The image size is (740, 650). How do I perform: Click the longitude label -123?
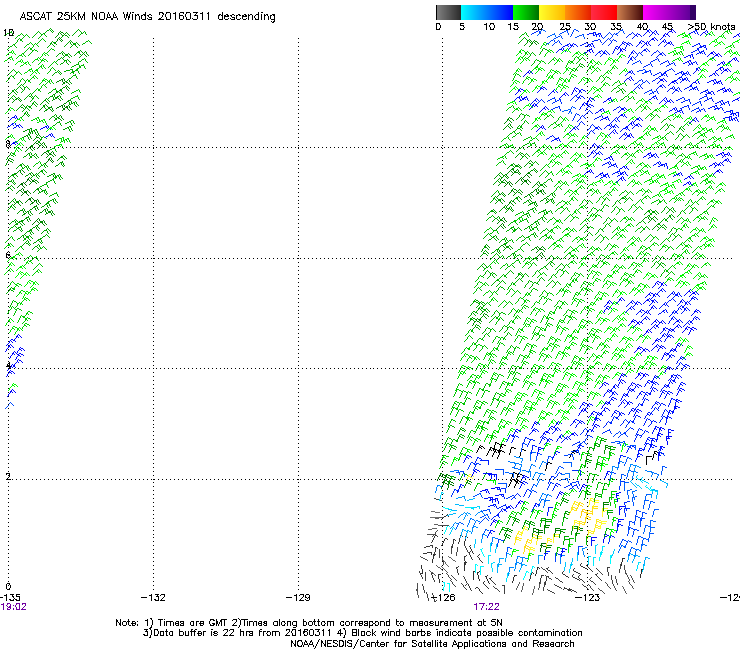pyautogui.click(x=588, y=598)
